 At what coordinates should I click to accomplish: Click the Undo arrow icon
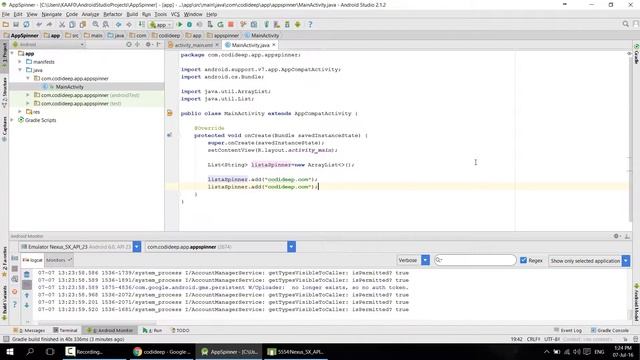39,24
